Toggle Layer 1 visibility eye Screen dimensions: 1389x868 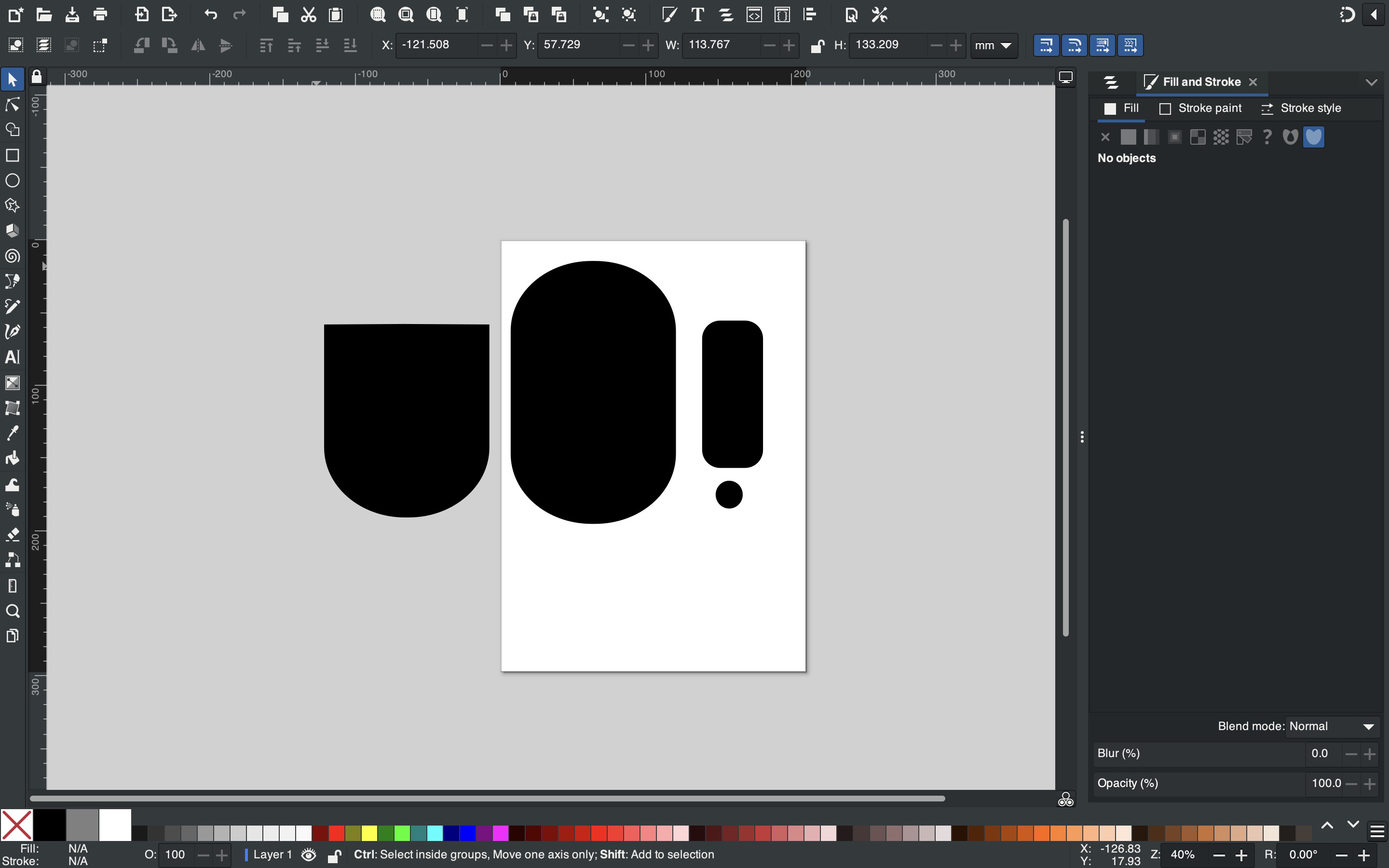(x=308, y=855)
